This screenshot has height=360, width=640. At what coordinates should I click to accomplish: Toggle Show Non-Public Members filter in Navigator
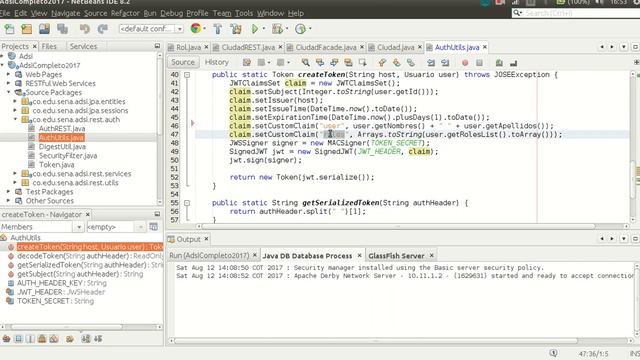[x=42, y=338]
